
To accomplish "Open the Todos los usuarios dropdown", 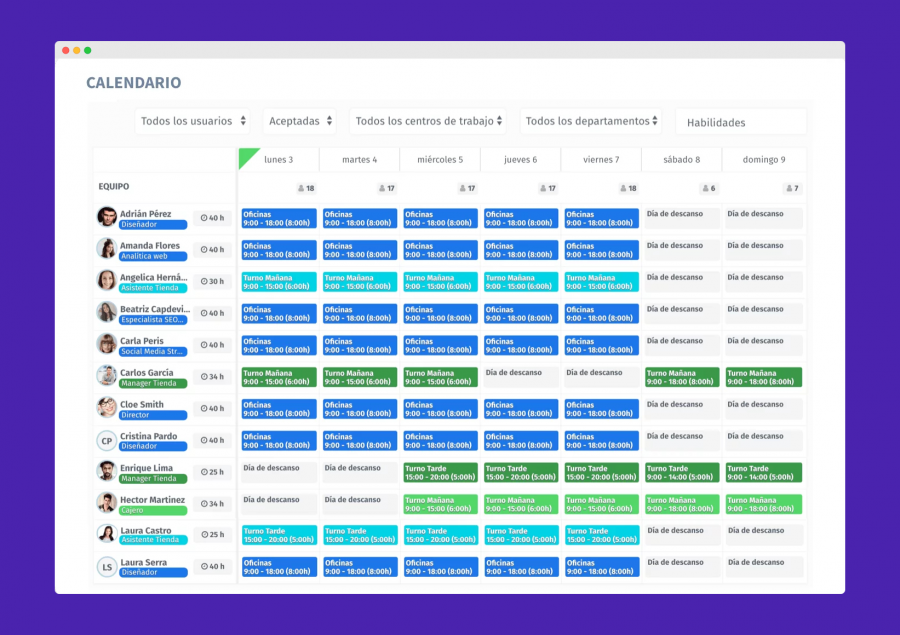I will pyautogui.click(x=193, y=121).
